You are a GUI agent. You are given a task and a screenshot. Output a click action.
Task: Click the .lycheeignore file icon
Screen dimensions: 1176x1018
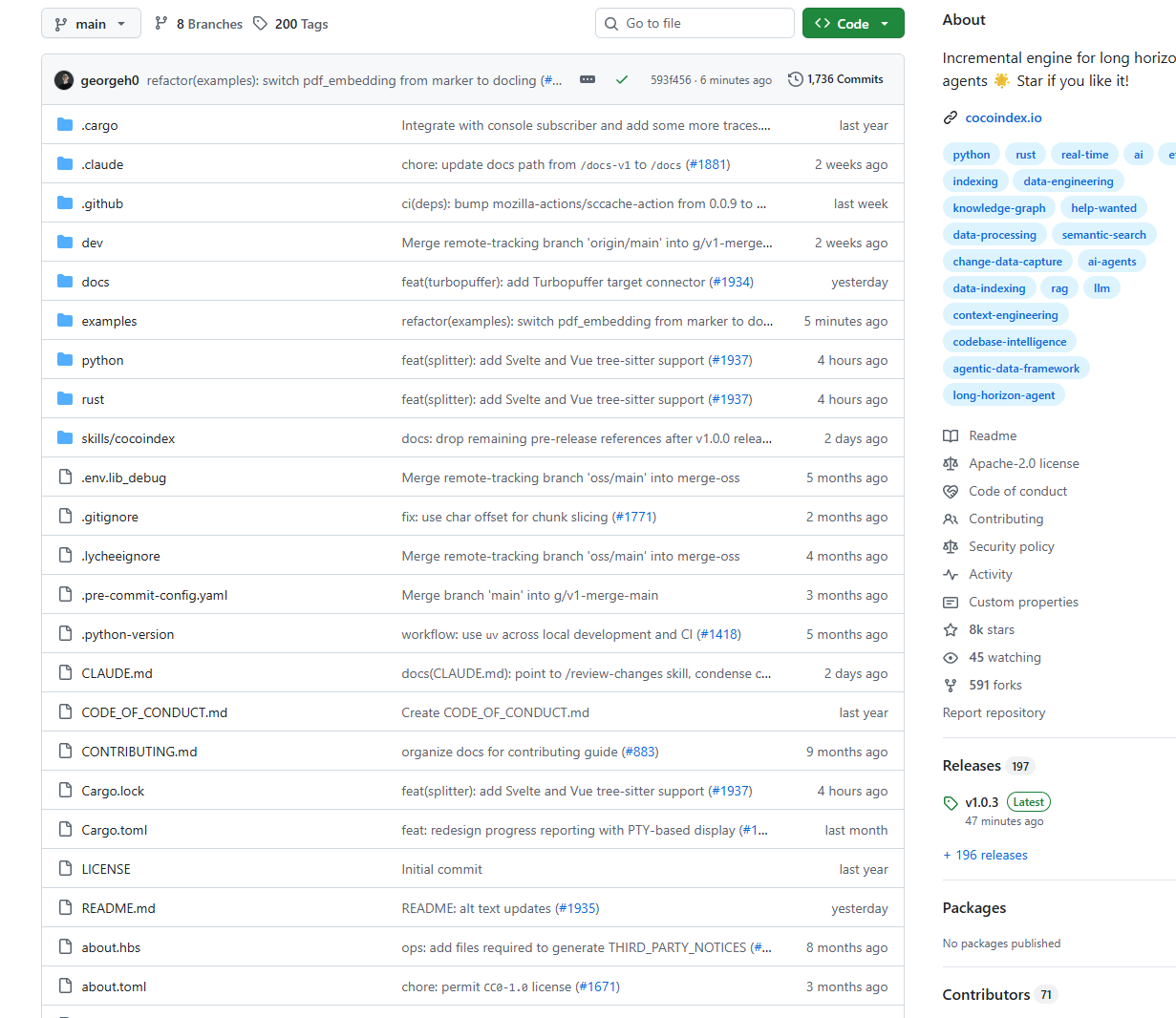pyautogui.click(x=65, y=556)
